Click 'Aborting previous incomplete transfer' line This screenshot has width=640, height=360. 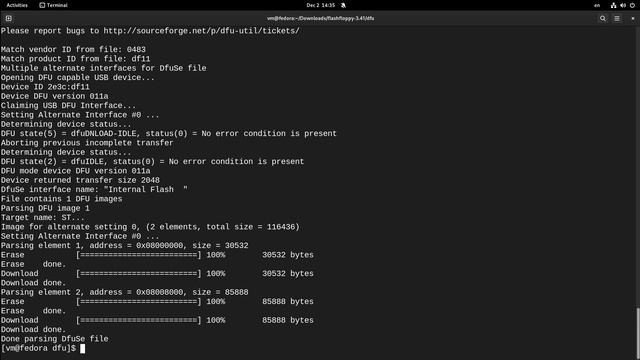(87, 143)
